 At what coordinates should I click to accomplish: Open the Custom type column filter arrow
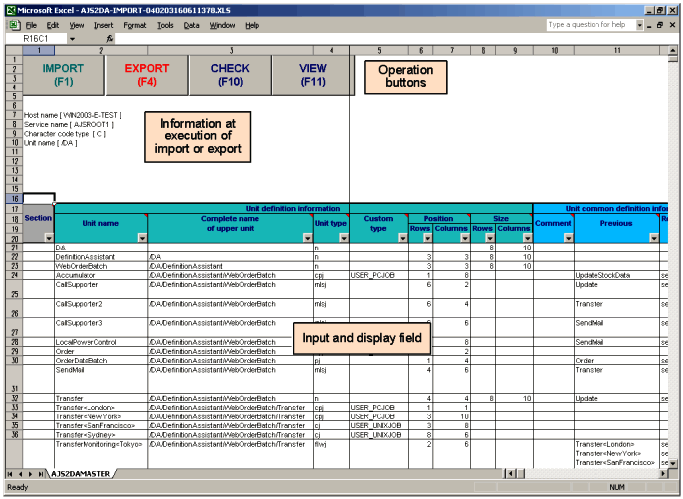tap(400, 239)
